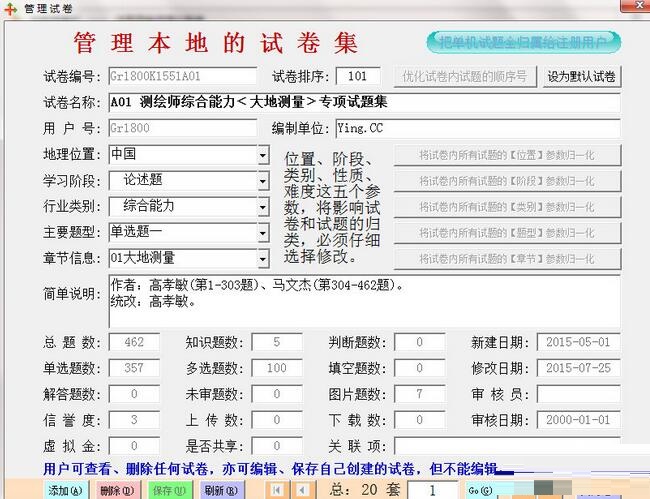Click the 解答题数 field

click(134, 394)
